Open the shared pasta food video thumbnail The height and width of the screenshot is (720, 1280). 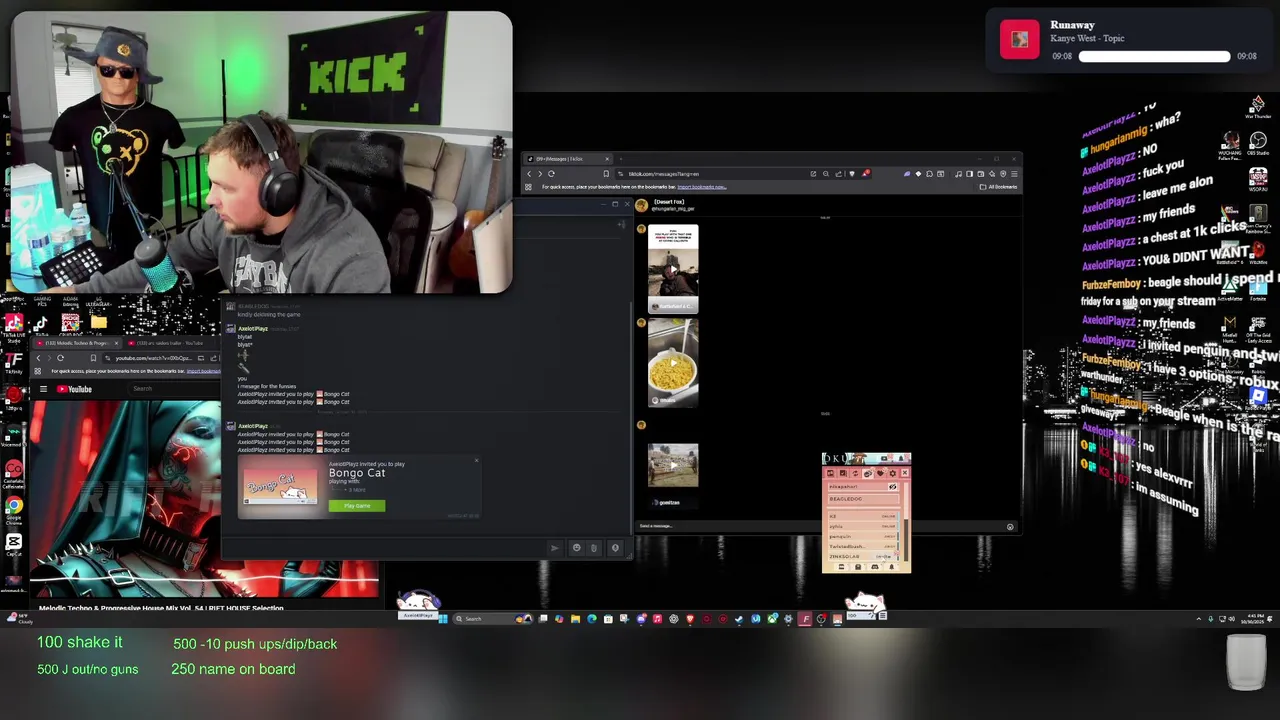[x=673, y=362]
